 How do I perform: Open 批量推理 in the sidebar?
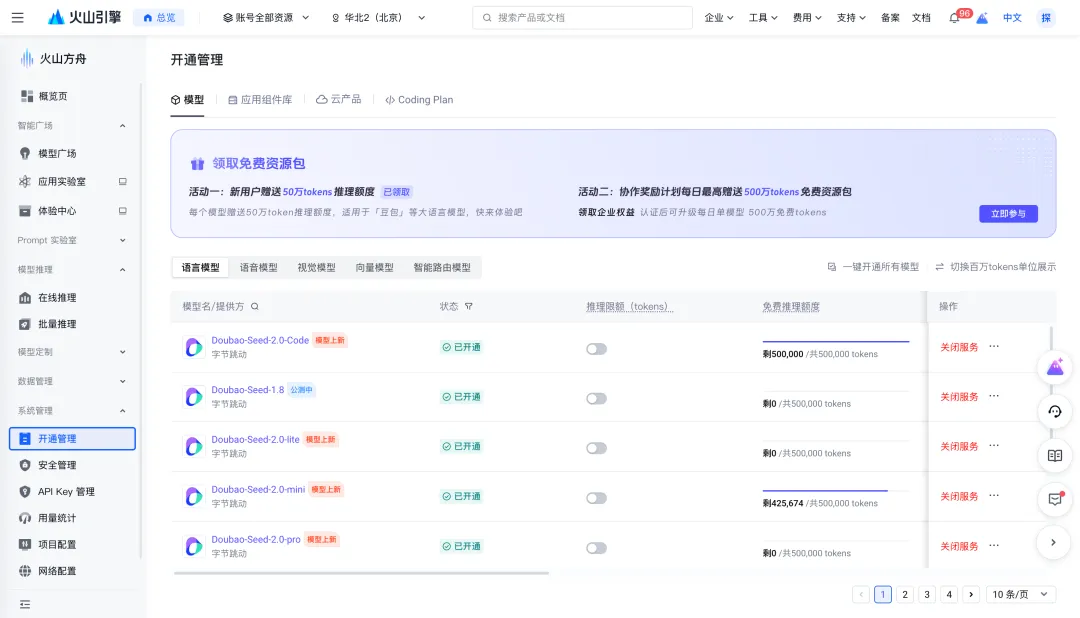56,324
